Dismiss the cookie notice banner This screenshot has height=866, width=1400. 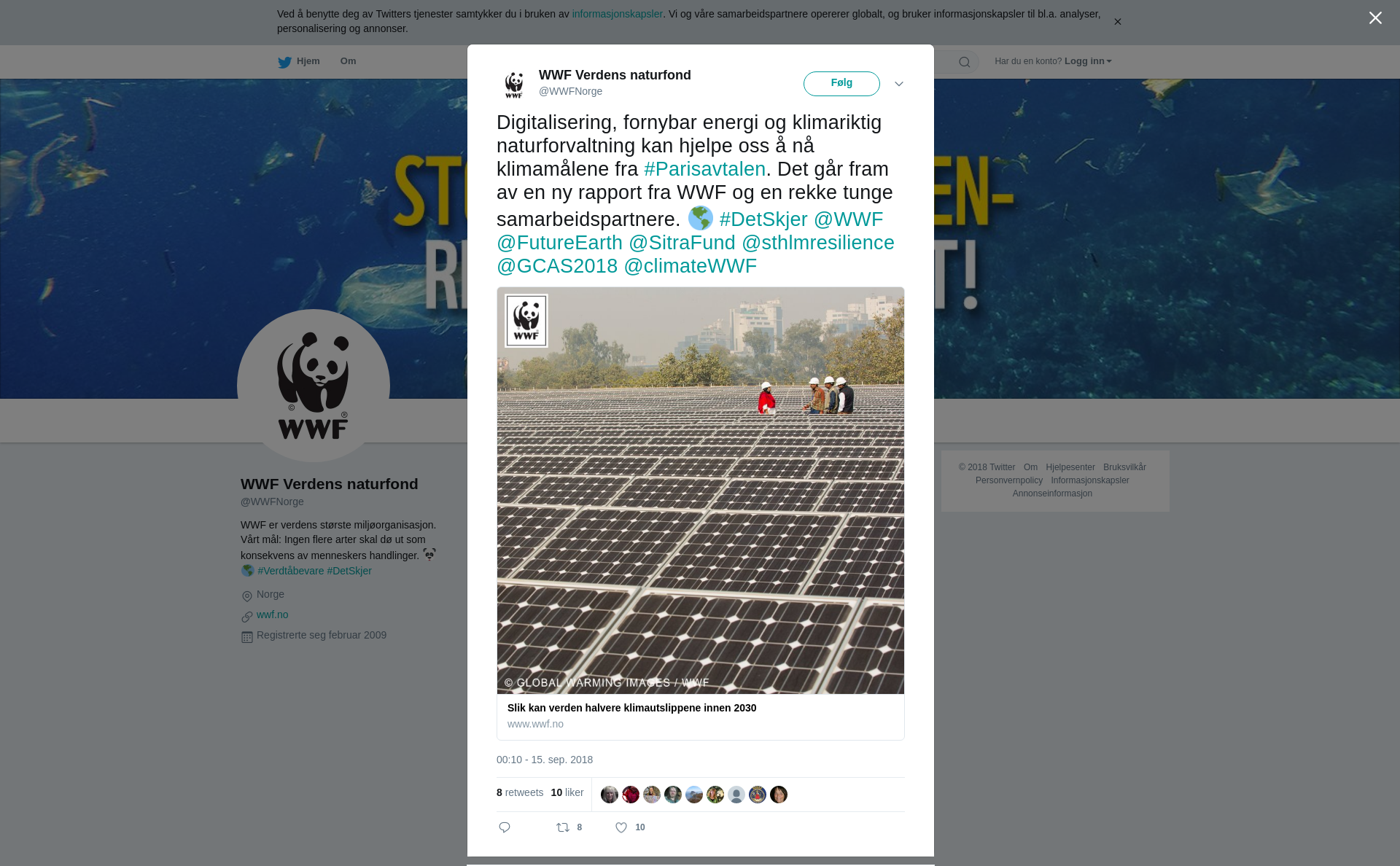[1117, 22]
